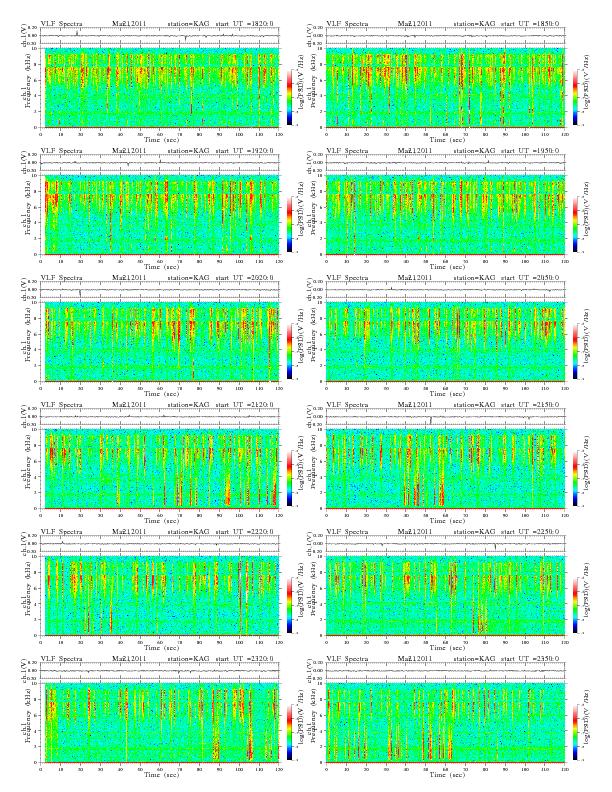Choose the spectrogram starting UT 2350
The width and height of the screenshot is (612, 792).
(x=445, y=723)
